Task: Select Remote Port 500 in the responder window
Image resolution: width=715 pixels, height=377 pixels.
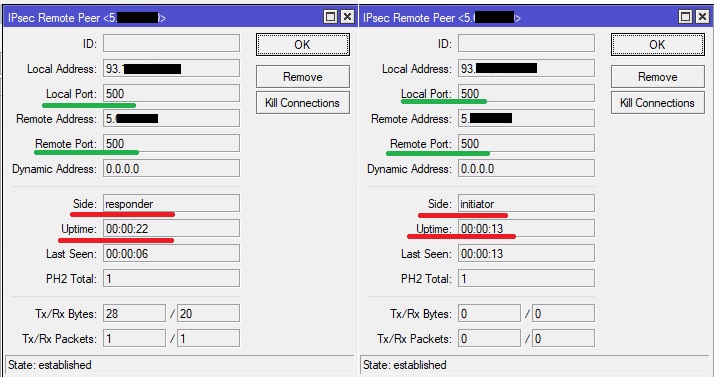Action: coord(171,143)
